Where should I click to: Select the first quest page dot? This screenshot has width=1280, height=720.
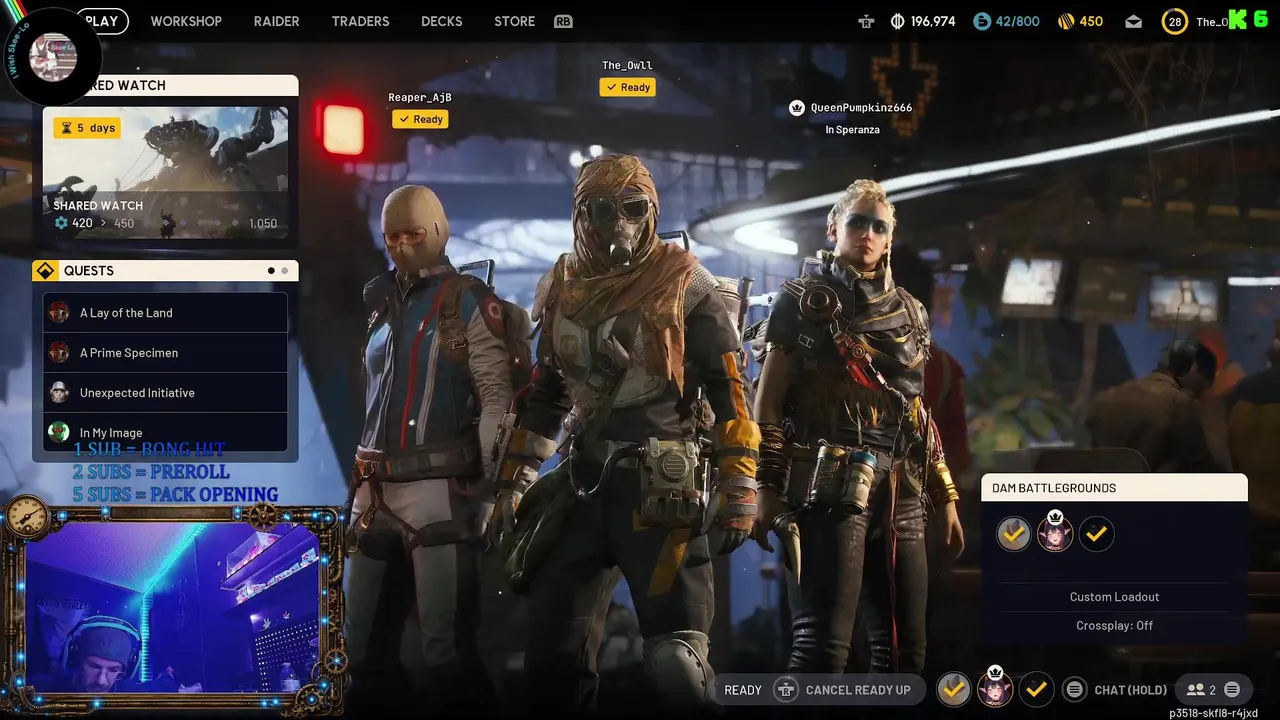[271, 271]
